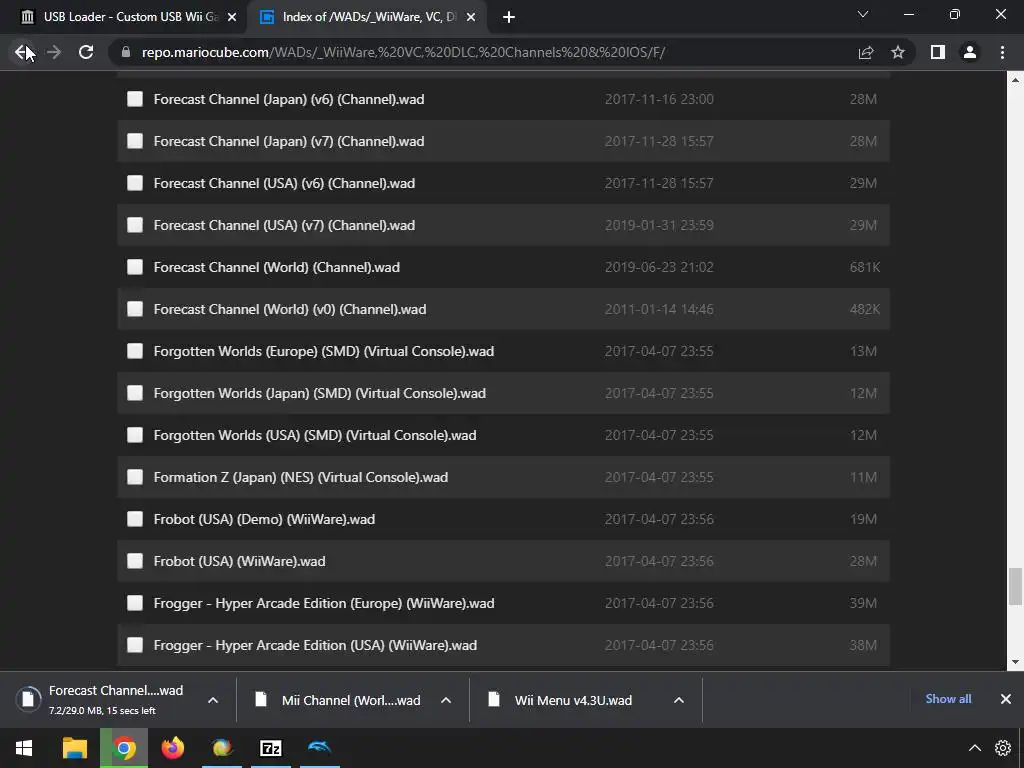Viewport: 1024px width, 768px height.
Task: Click the address bar URL
Action: pyautogui.click(x=404, y=52)
